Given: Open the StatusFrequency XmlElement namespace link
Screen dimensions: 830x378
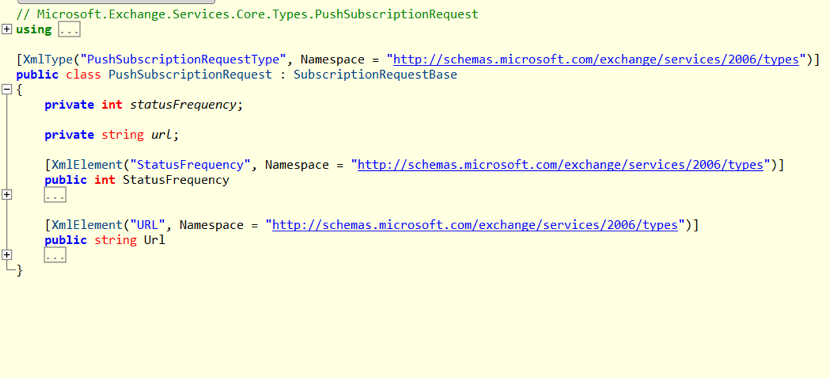Looking at the screenshot, I should 561,165.
